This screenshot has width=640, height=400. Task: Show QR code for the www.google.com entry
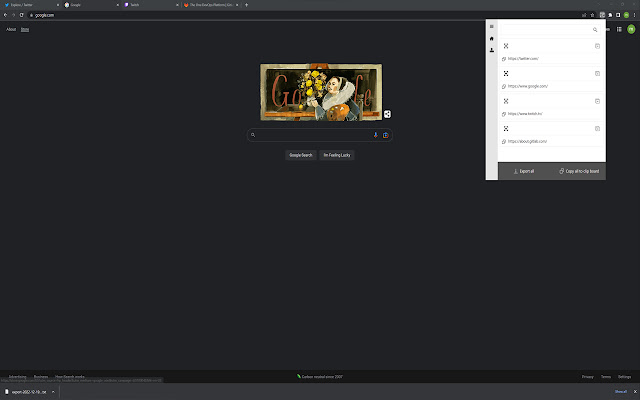[x=506, y=73]
